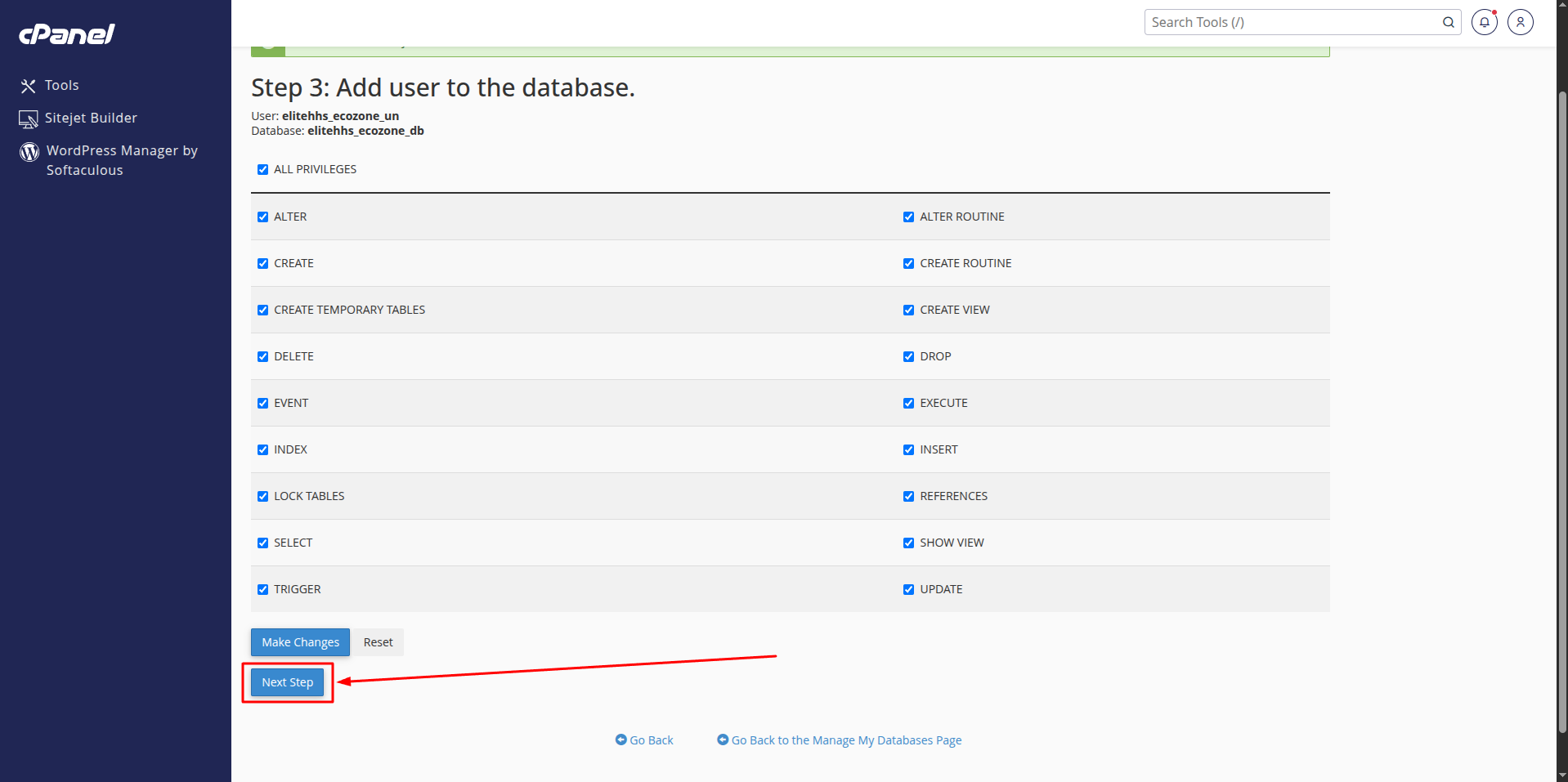
Task: Click arrow icon before Manage My Databases link
Action: coord(723,740)
